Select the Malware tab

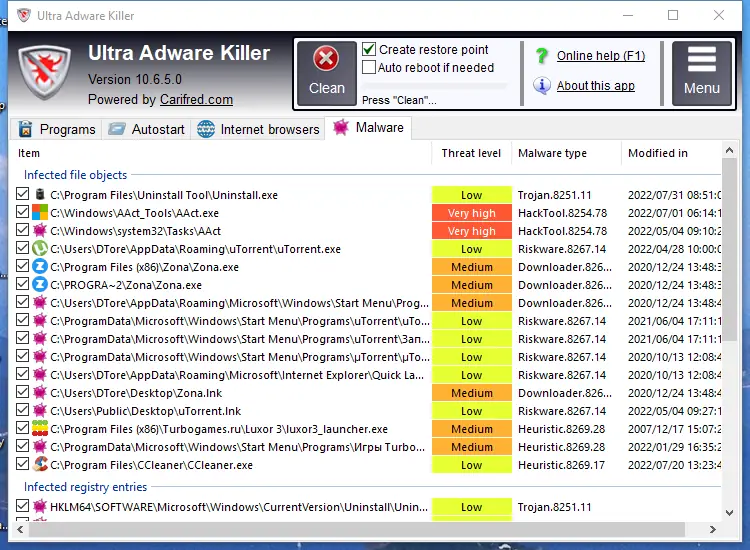368,128
